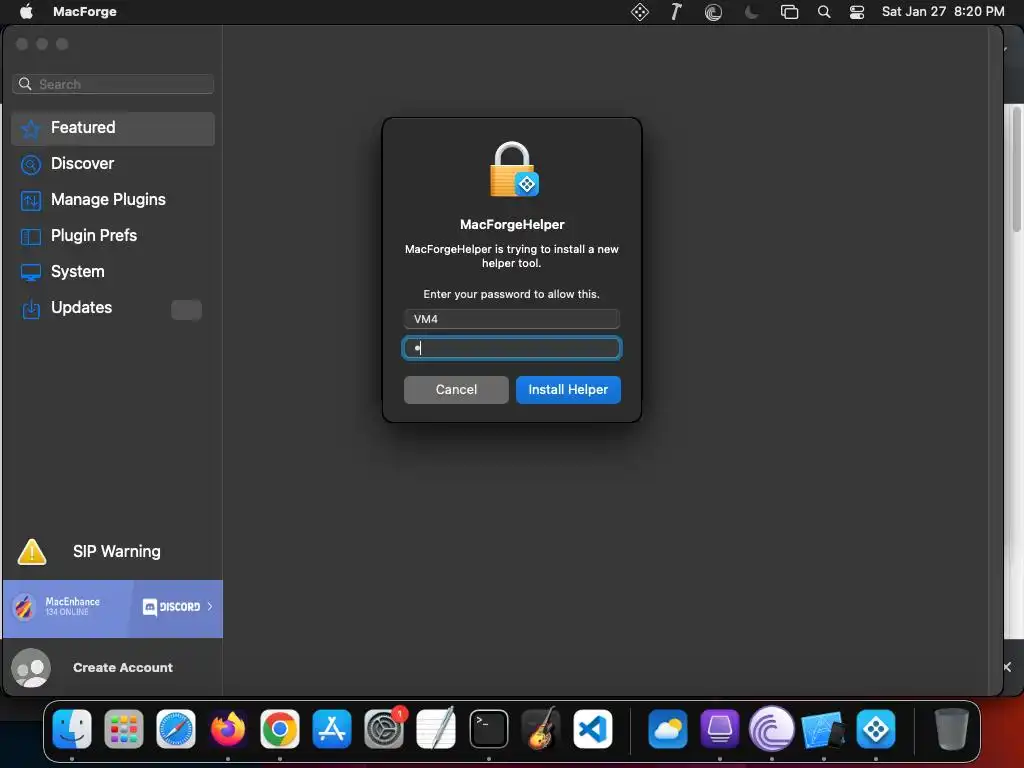Click in the sidebar Search field
The width and height of the screenshot is (1024, 768).
tap(113, 84)
